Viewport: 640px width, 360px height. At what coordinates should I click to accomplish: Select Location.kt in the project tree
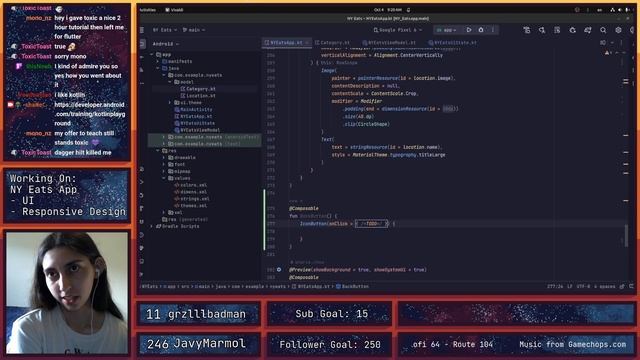pyautogui.click(x=198, y=96)
